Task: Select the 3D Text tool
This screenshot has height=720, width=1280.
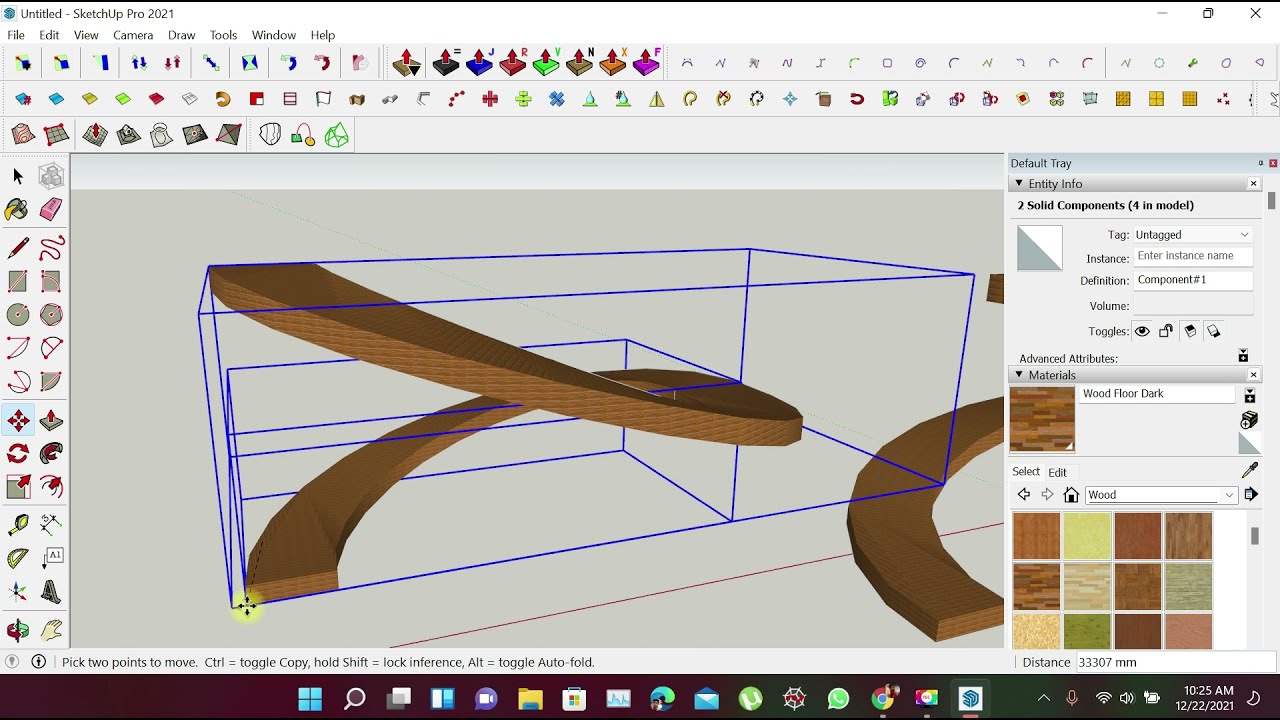Action: [x=51, y=592]
